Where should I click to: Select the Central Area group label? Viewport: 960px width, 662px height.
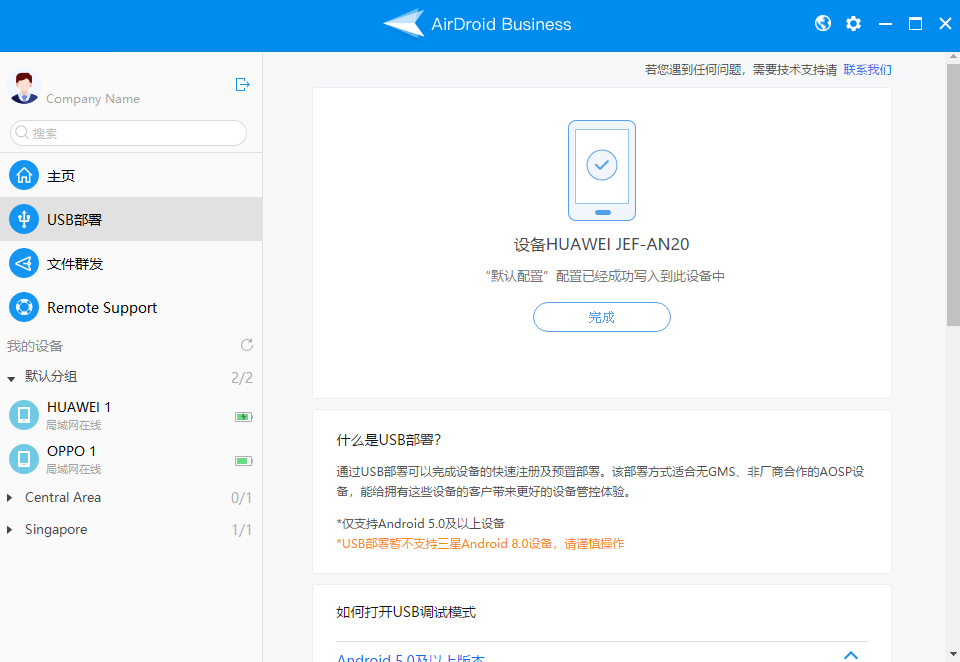63,497
